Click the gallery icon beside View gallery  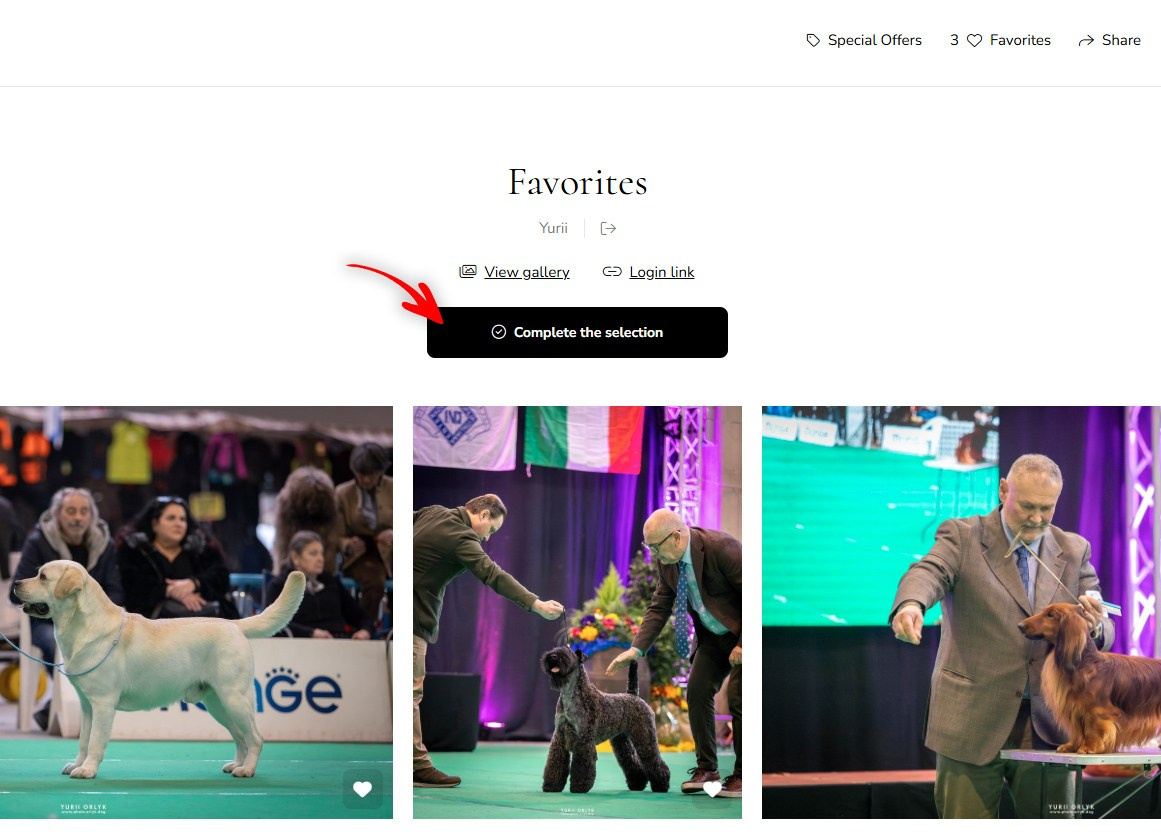pos(468,272)
